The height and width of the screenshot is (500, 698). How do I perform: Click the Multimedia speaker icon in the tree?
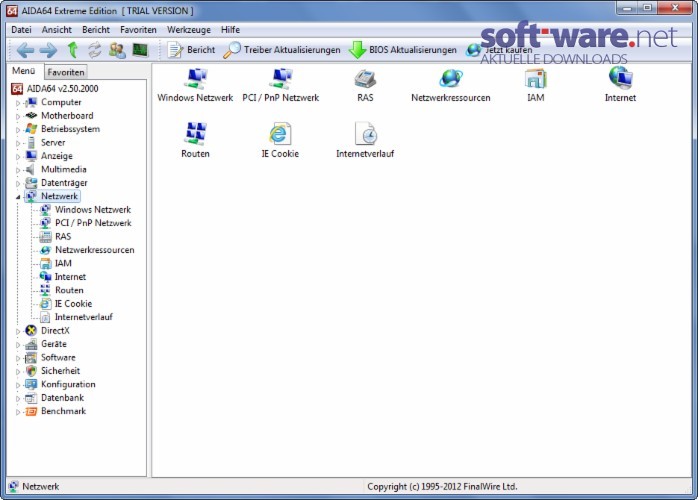31,170
